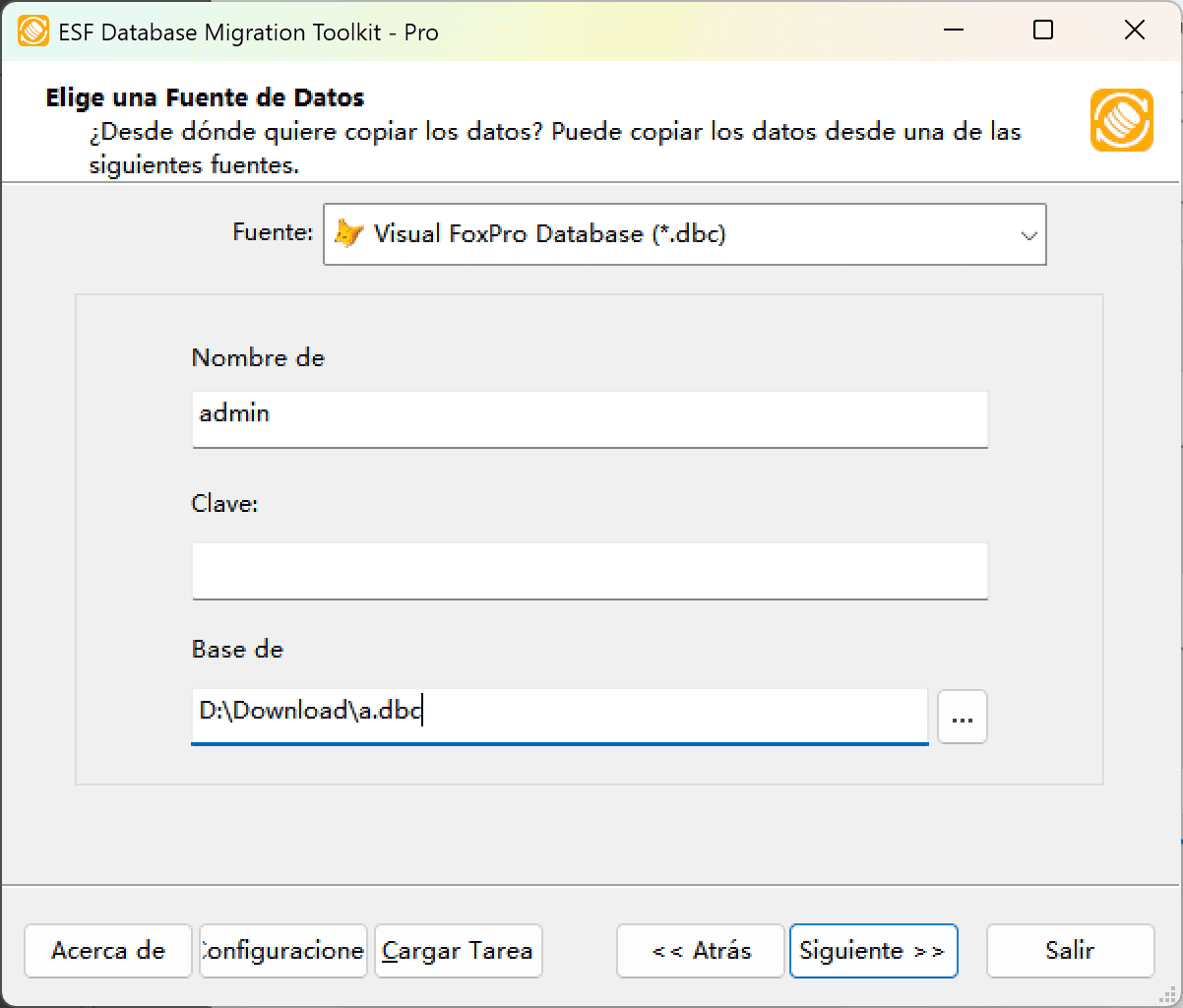Exit via the "Salir" button
This screenshot has height=1008, width=1183.
point(1070,951)
